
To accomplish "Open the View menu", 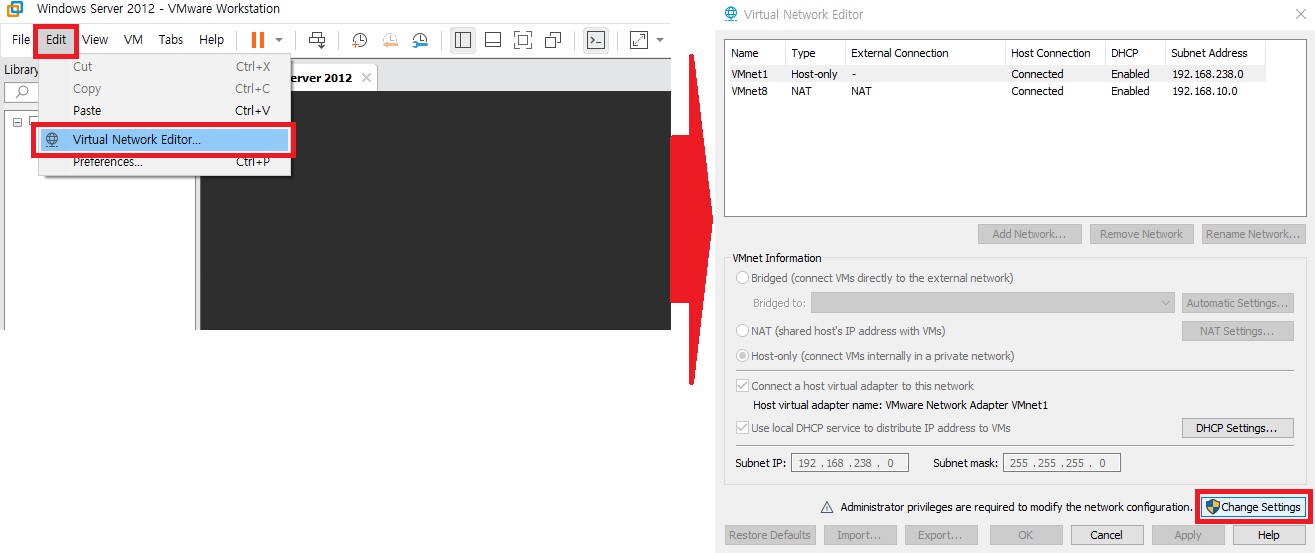I will click(x=95, y=40).
